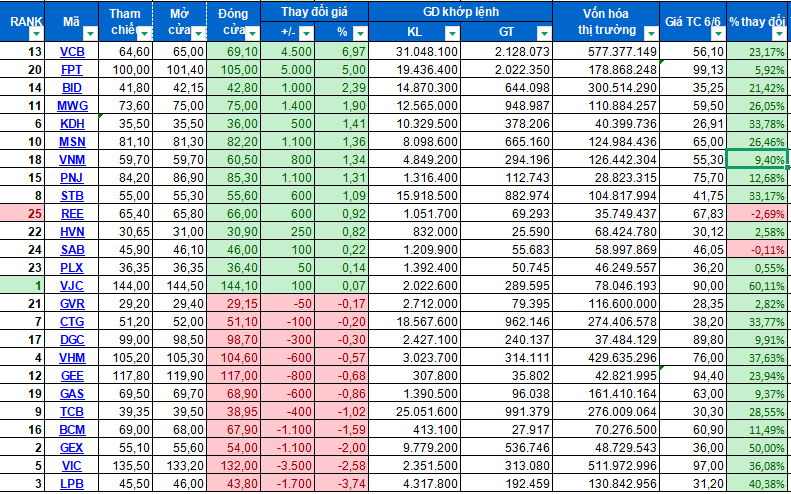Open the % price change filter dropdown
Viewport: 791px width, 494px height.
pos(360,34)
